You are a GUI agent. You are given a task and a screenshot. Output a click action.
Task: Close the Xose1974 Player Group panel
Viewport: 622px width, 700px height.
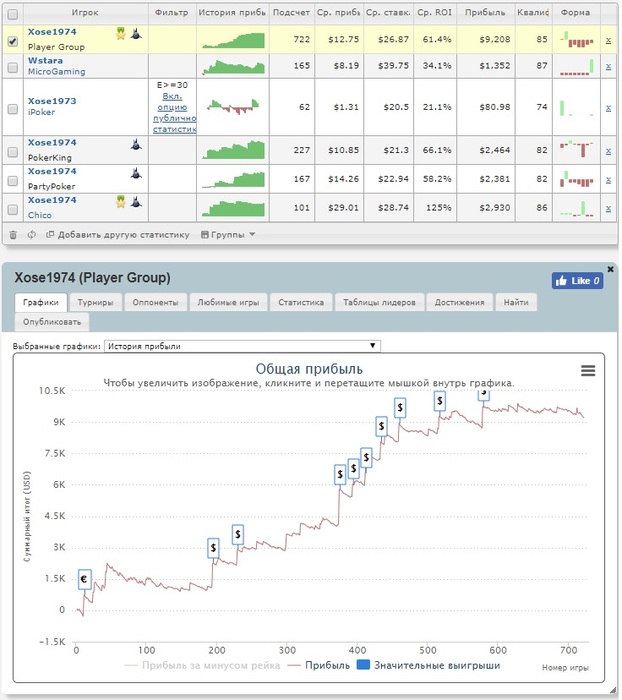click(610, 269)
